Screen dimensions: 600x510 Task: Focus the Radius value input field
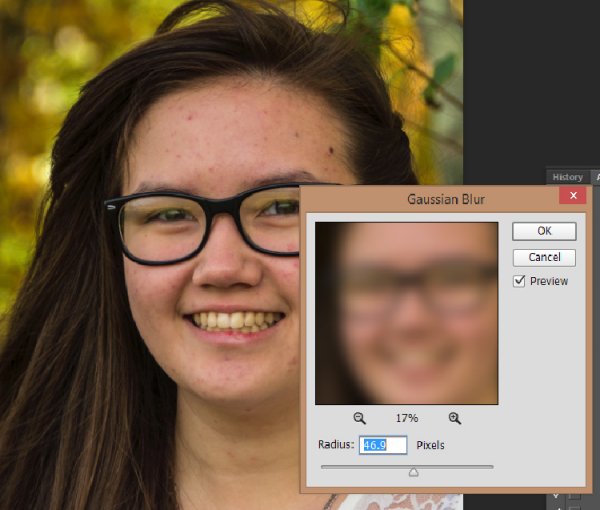click(x=382, y=445)
